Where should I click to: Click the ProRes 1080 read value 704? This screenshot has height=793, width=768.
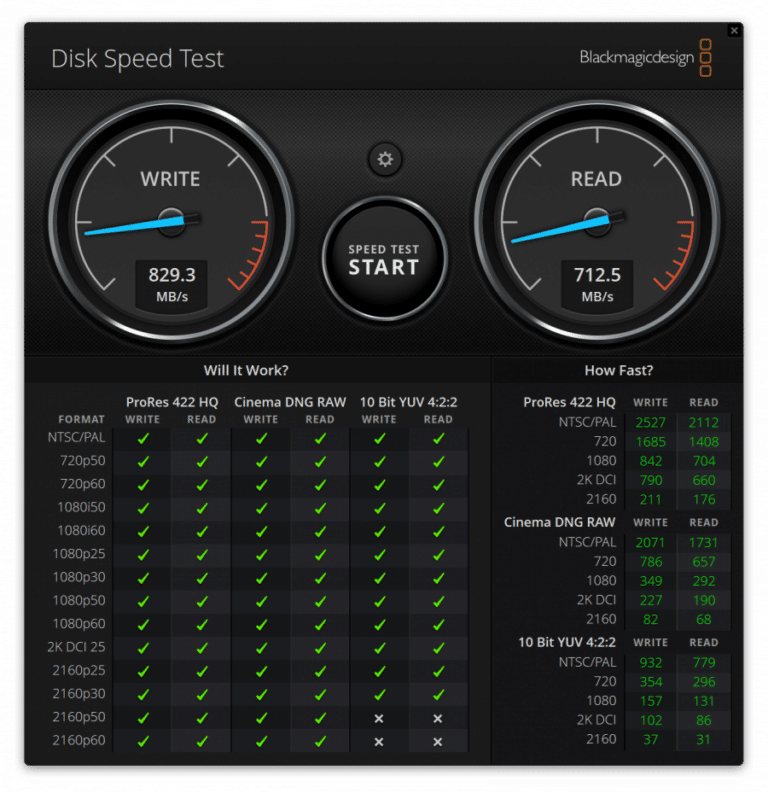pos(704,461)
